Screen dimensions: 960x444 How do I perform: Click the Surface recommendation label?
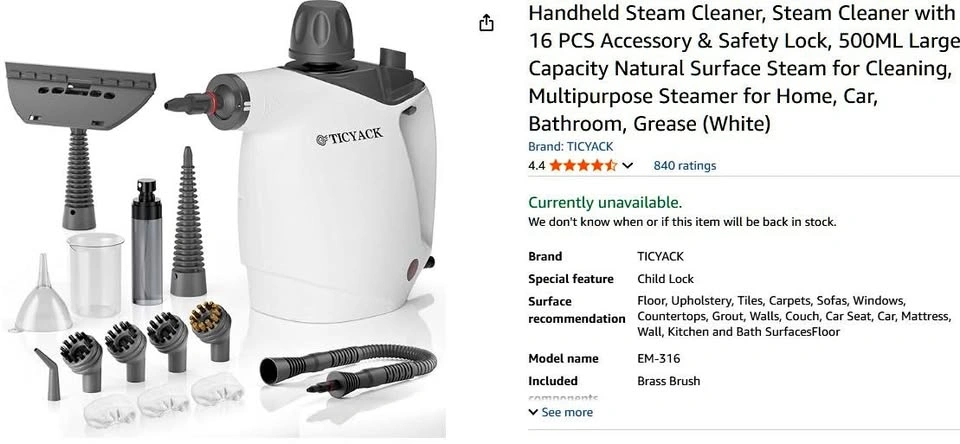(x=577, y=310)
